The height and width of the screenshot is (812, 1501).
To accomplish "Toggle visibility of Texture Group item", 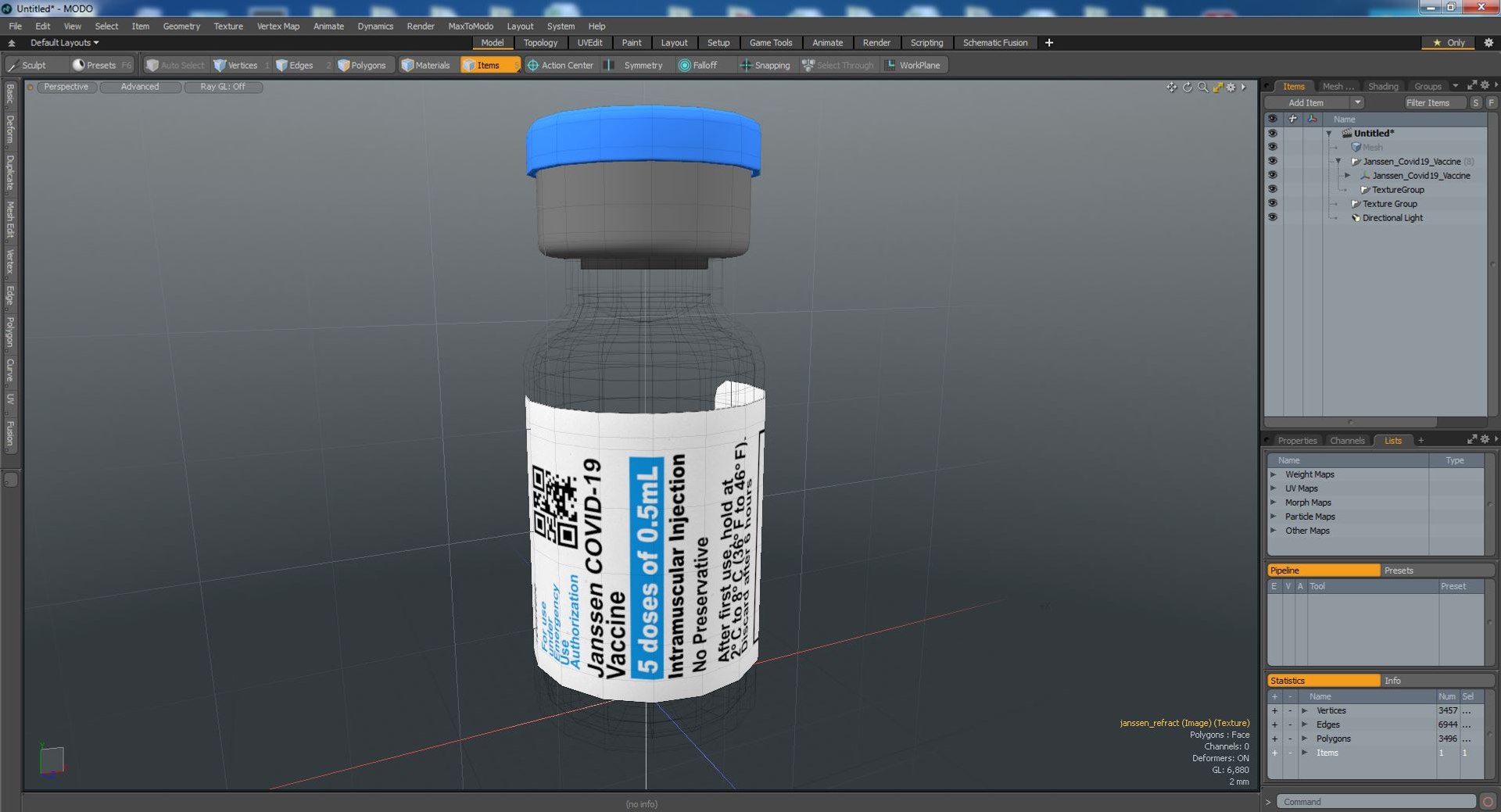I will [x=1272, y=203].
